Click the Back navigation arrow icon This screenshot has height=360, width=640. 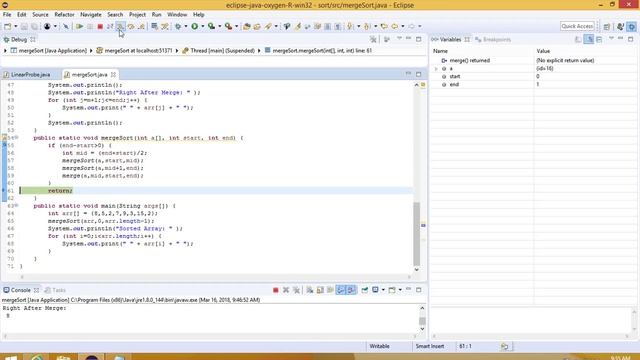coord(394,27)
